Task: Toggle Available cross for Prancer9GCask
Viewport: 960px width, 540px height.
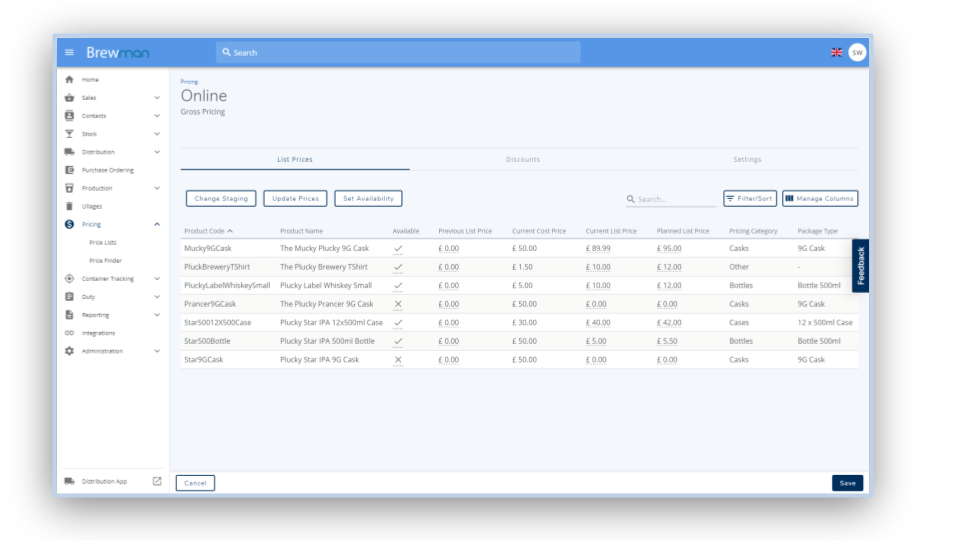Action: click(398, 304)
